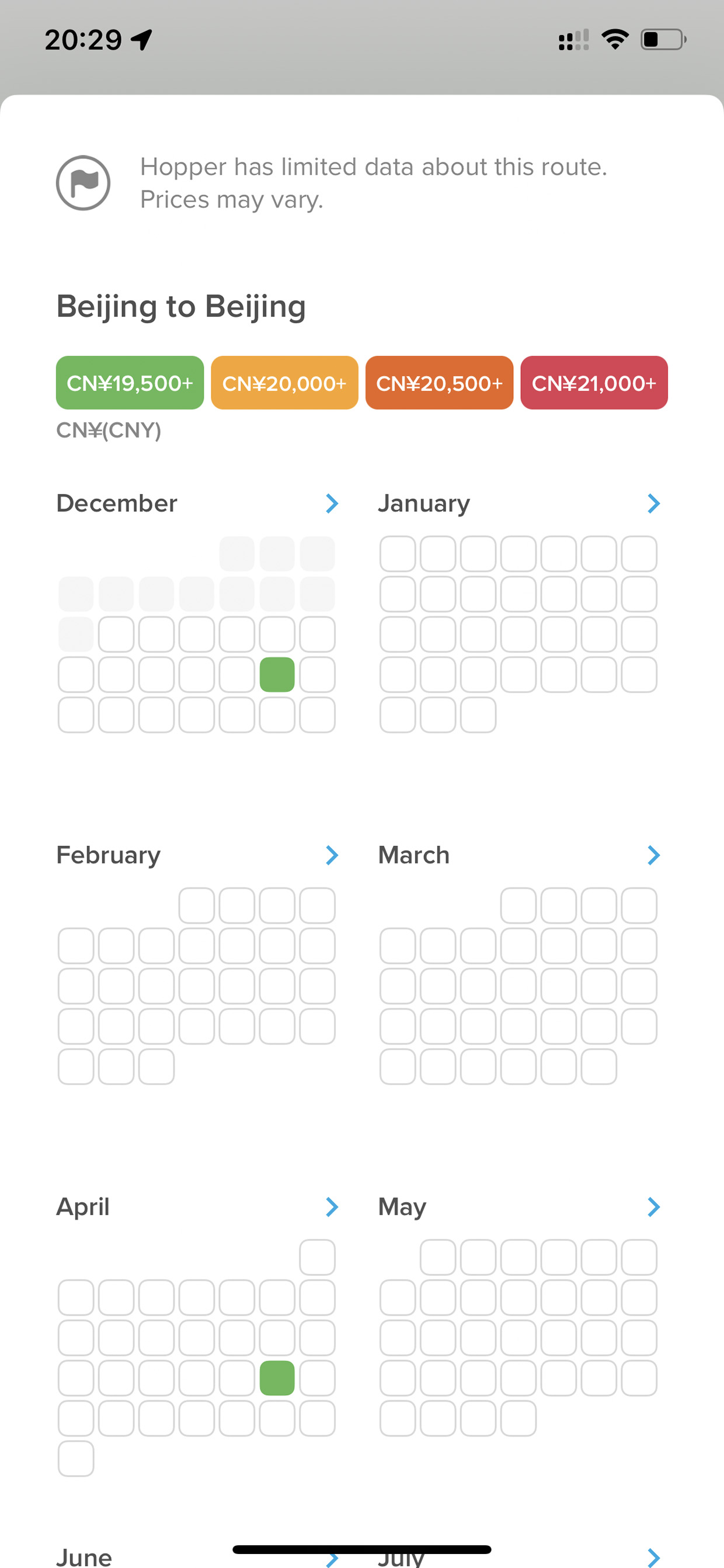Tap the Wi-Fi status icon
Screen dimensions: 724x1568
pos(614,40)
